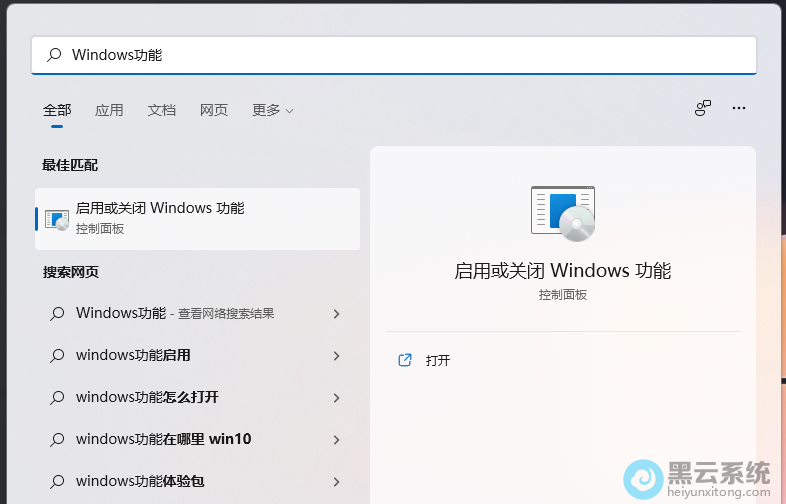The height and width of the screenshot is (504, 786).
Task: Click magnifier icon beside windows功能怎么打开
Action: tap(57, 398)
